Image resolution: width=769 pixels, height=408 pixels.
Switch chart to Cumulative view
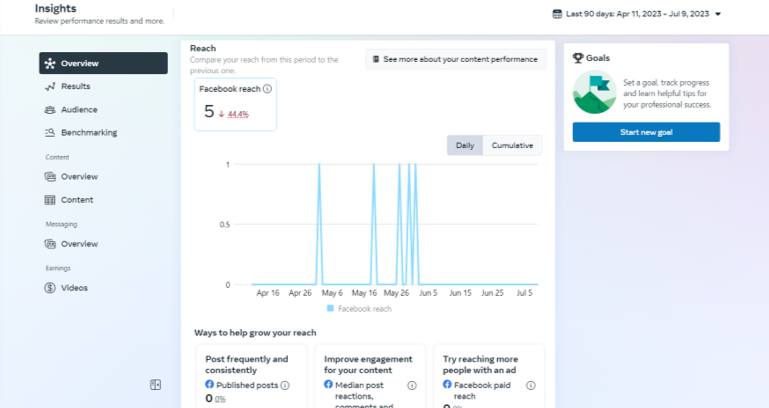pyautogui.click(x=513, y=146)
